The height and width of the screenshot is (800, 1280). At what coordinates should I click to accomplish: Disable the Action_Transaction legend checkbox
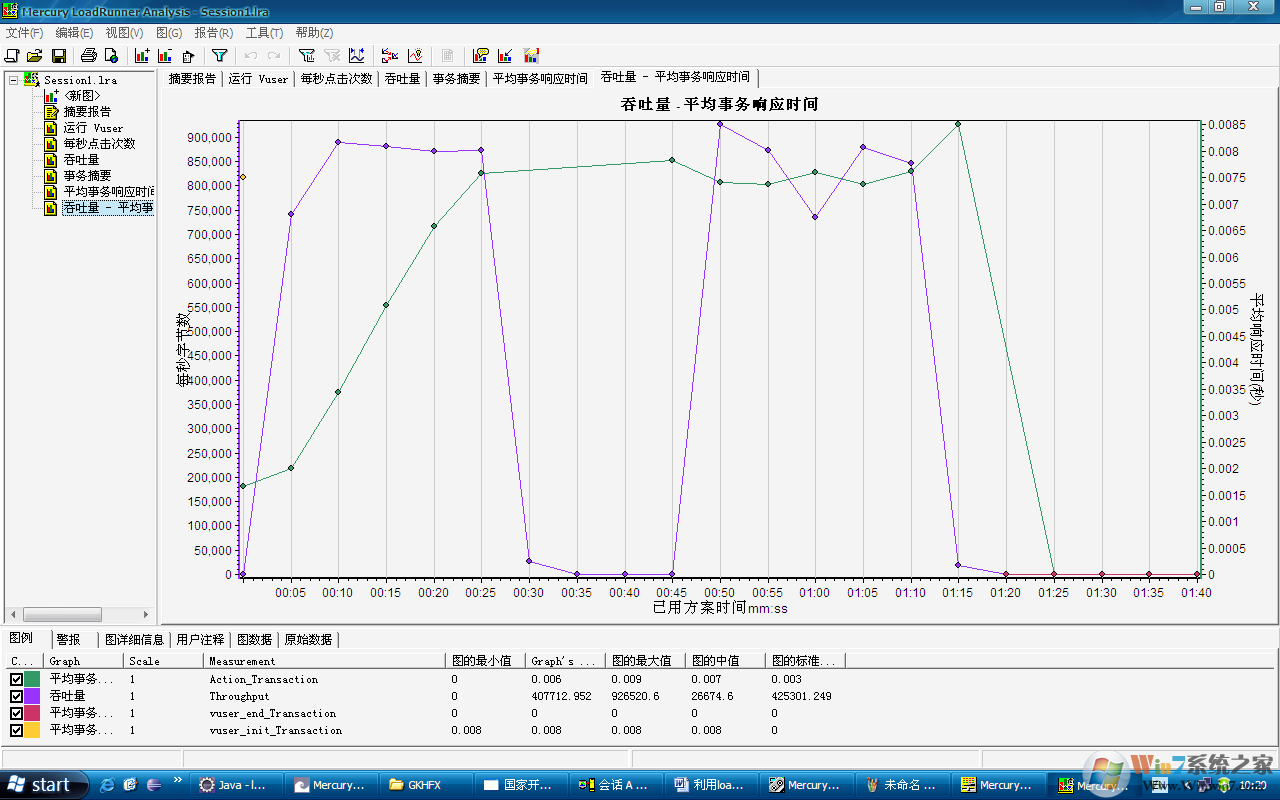[15, 678]
